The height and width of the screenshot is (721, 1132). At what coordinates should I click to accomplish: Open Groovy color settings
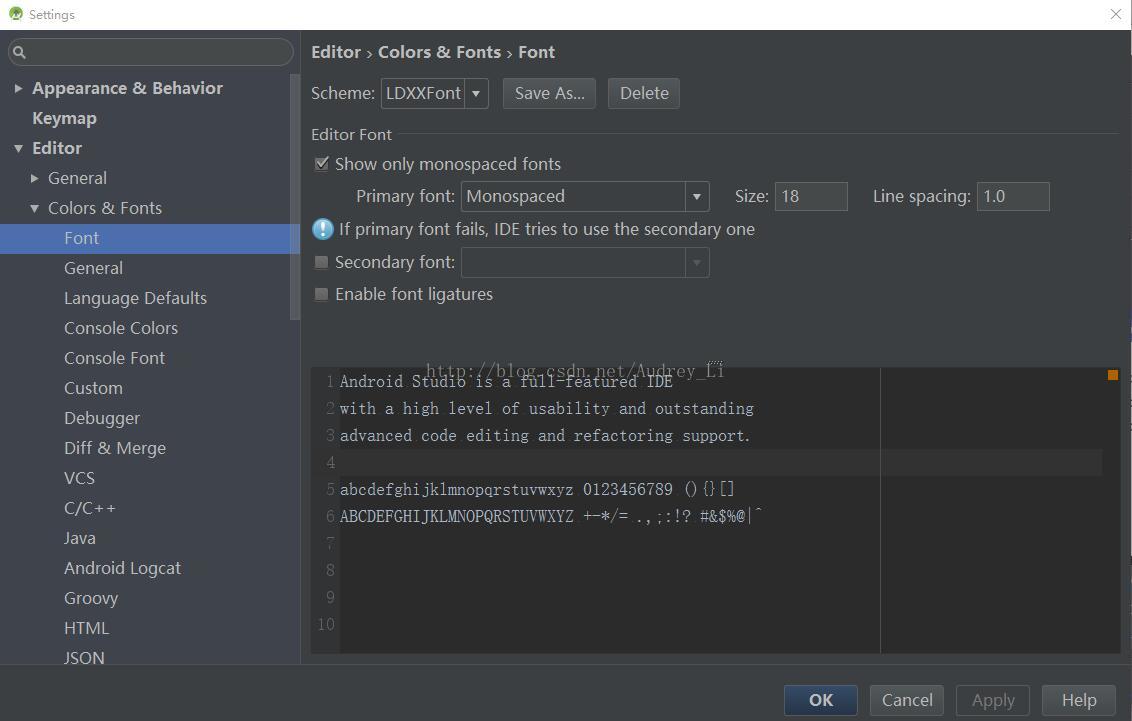coord(91,598)
